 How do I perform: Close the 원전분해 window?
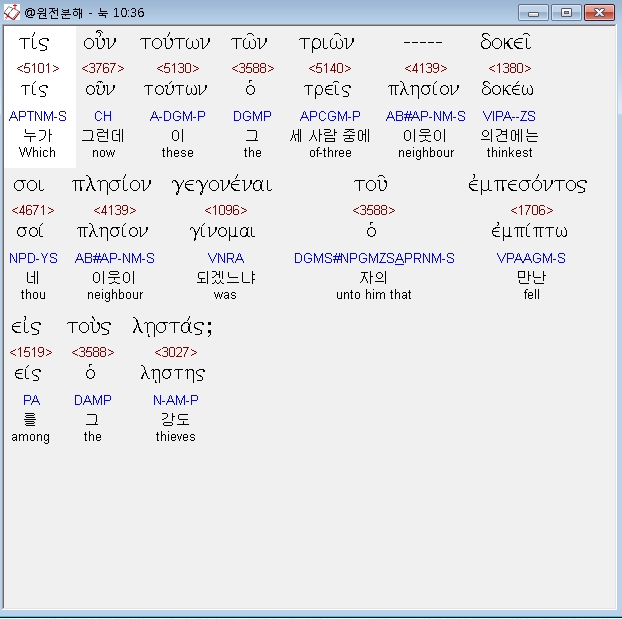(x=599, y=13)
